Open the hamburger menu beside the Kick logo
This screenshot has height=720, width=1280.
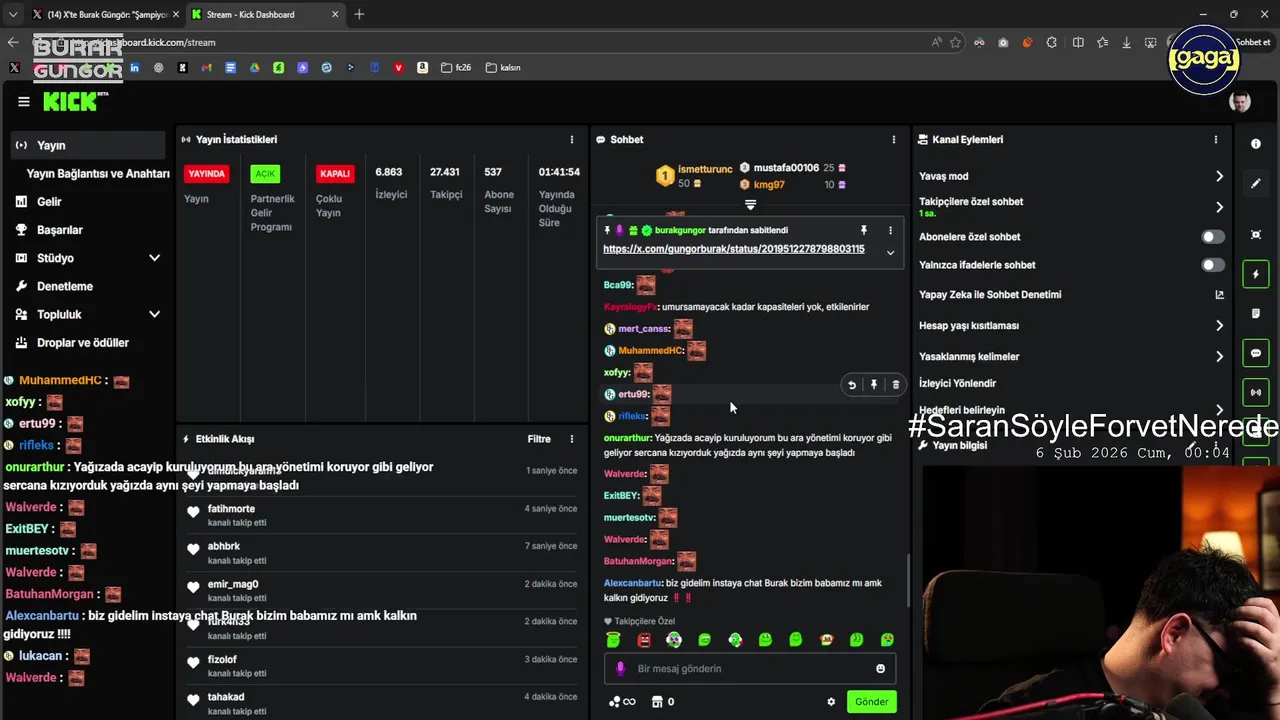click(24, 101)
